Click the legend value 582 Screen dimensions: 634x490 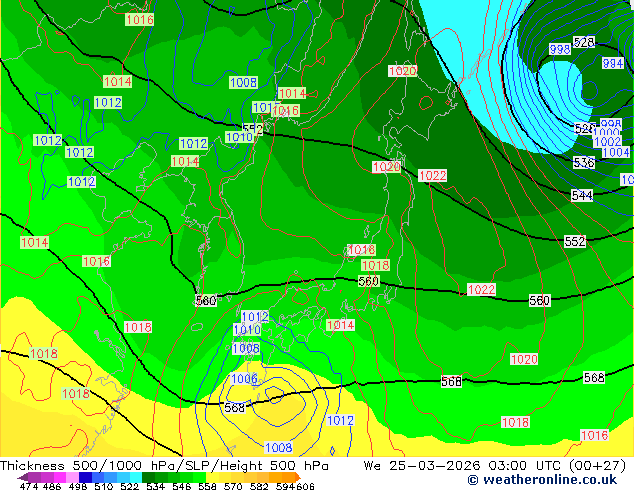pos(259,486)
